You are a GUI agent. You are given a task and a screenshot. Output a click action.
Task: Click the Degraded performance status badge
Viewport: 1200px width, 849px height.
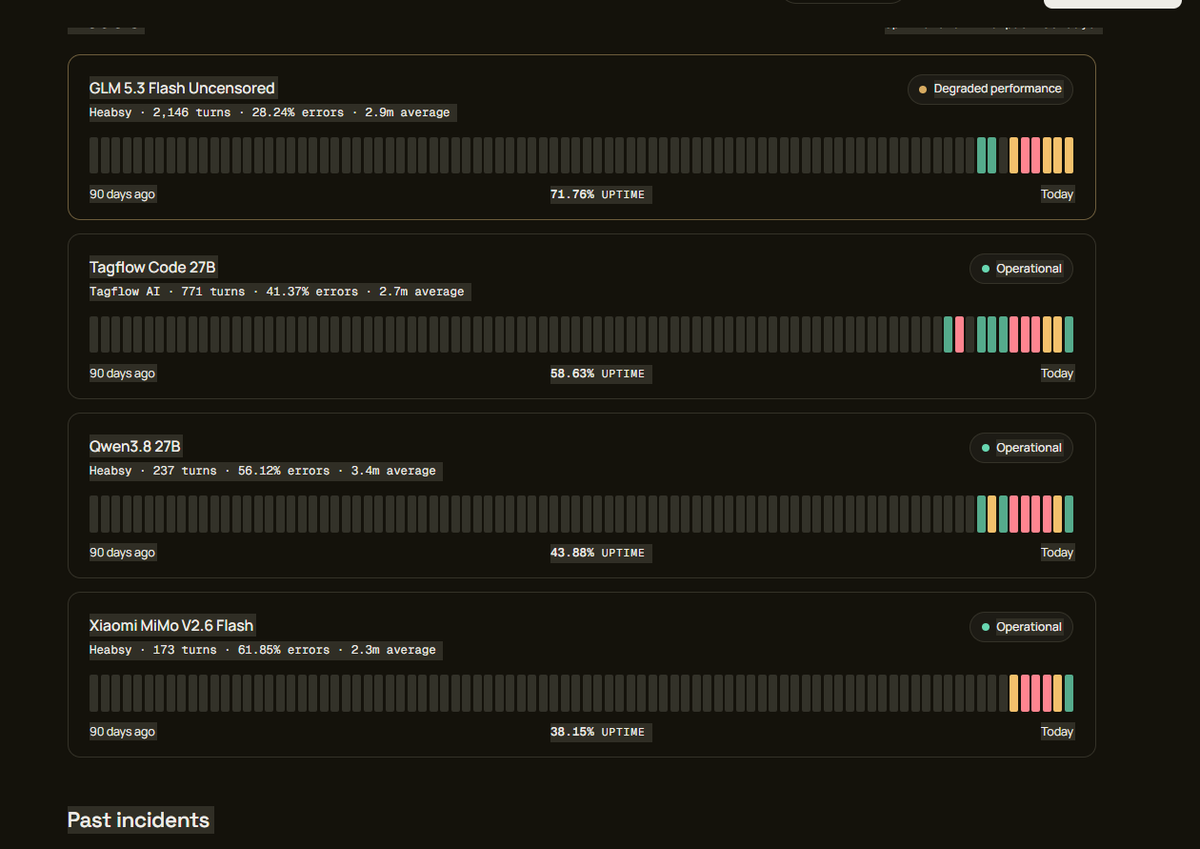[x=990, y=89]
